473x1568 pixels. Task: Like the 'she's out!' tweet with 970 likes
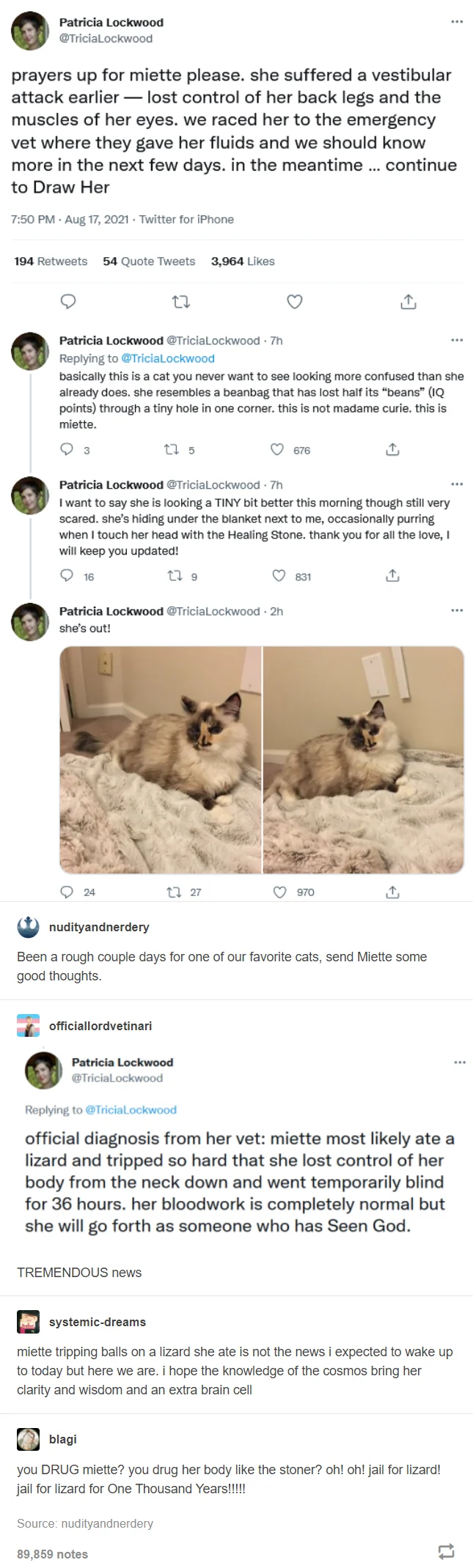[279, 892]
